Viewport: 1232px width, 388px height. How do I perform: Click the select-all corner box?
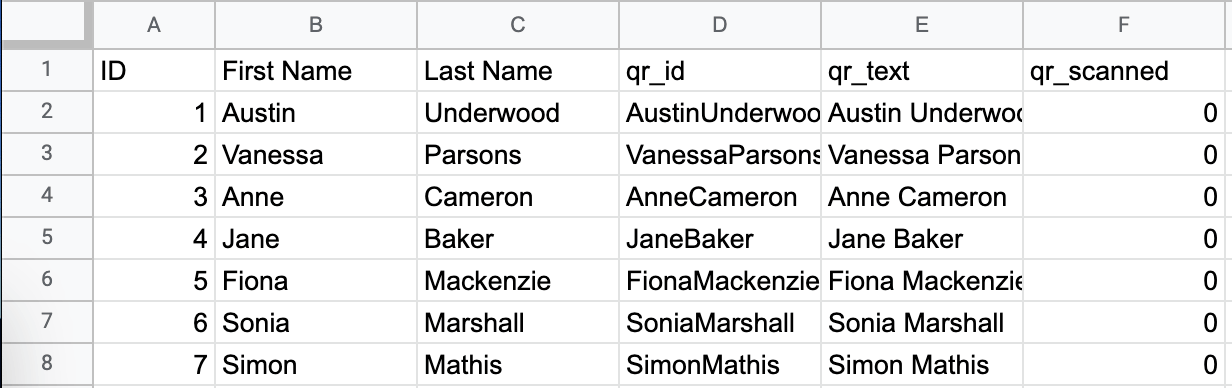point(46,26)
